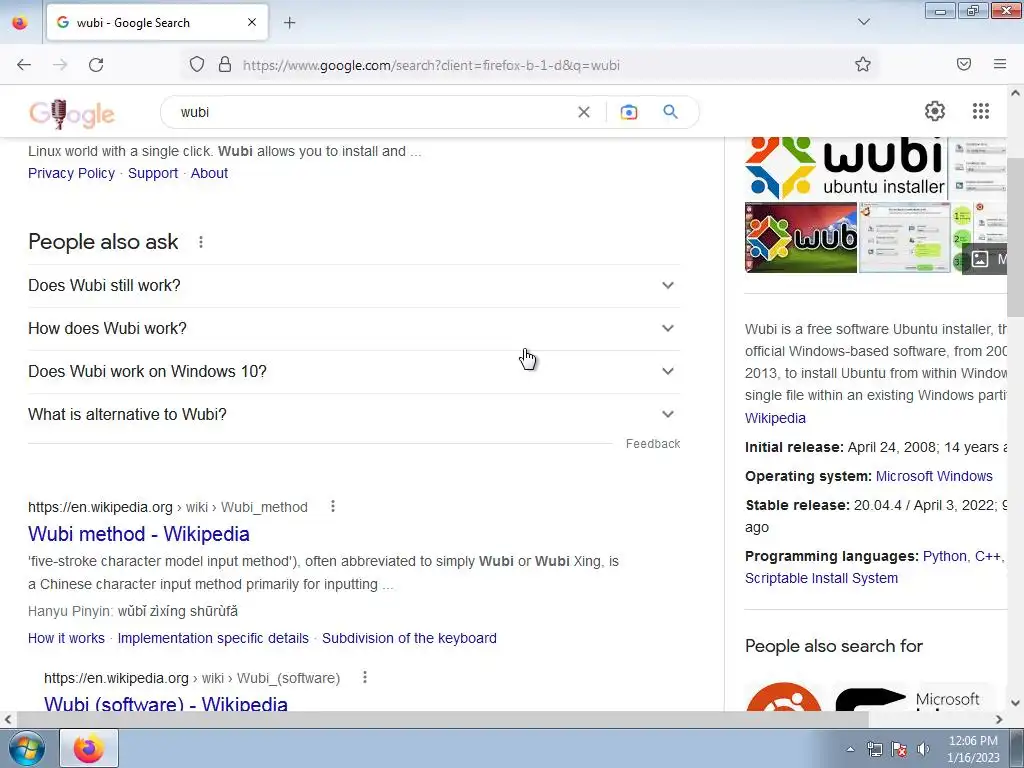The height and width of the screenshot is (768, 1024).
Task: Click the vertical scrollbar down arrow
Action: click(1016, 703)
